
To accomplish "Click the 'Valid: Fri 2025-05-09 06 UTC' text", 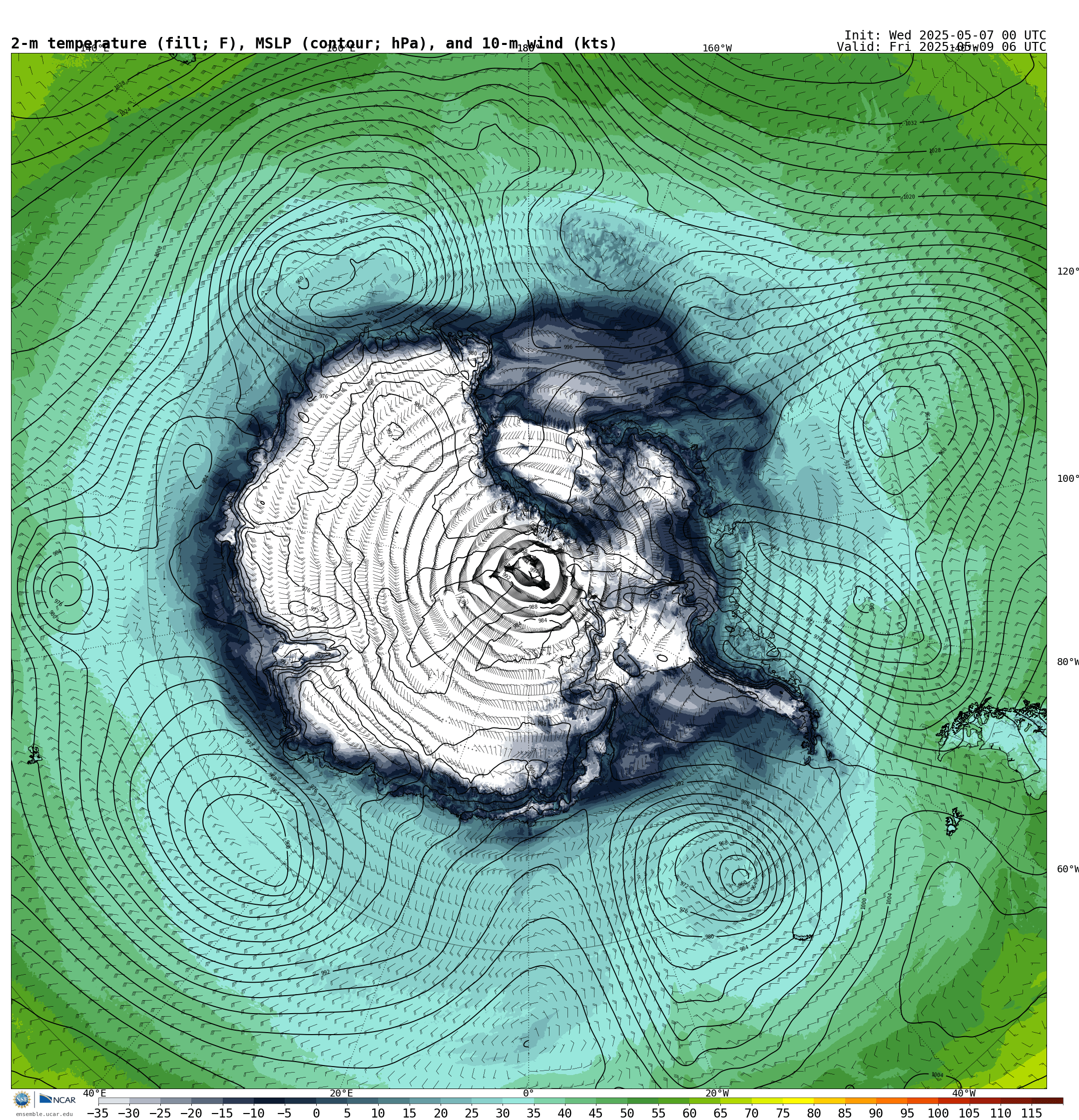I will click(x=941, y=47).
